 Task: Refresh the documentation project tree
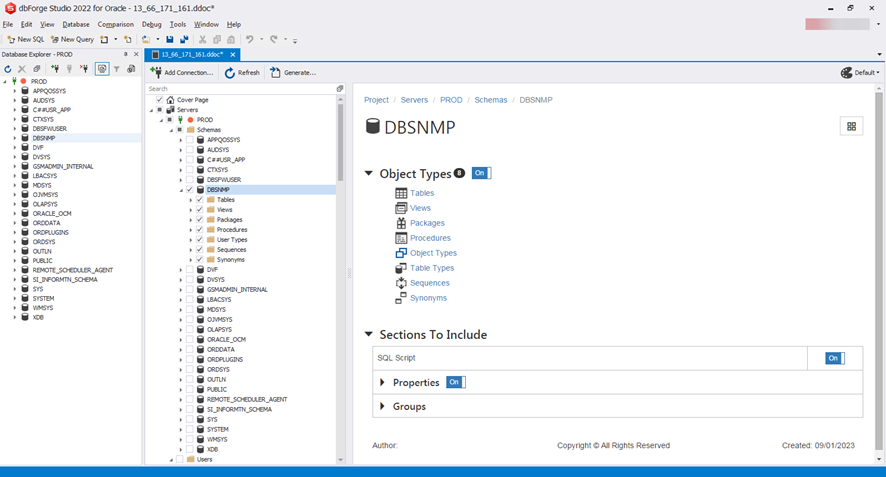coord(242,73)
